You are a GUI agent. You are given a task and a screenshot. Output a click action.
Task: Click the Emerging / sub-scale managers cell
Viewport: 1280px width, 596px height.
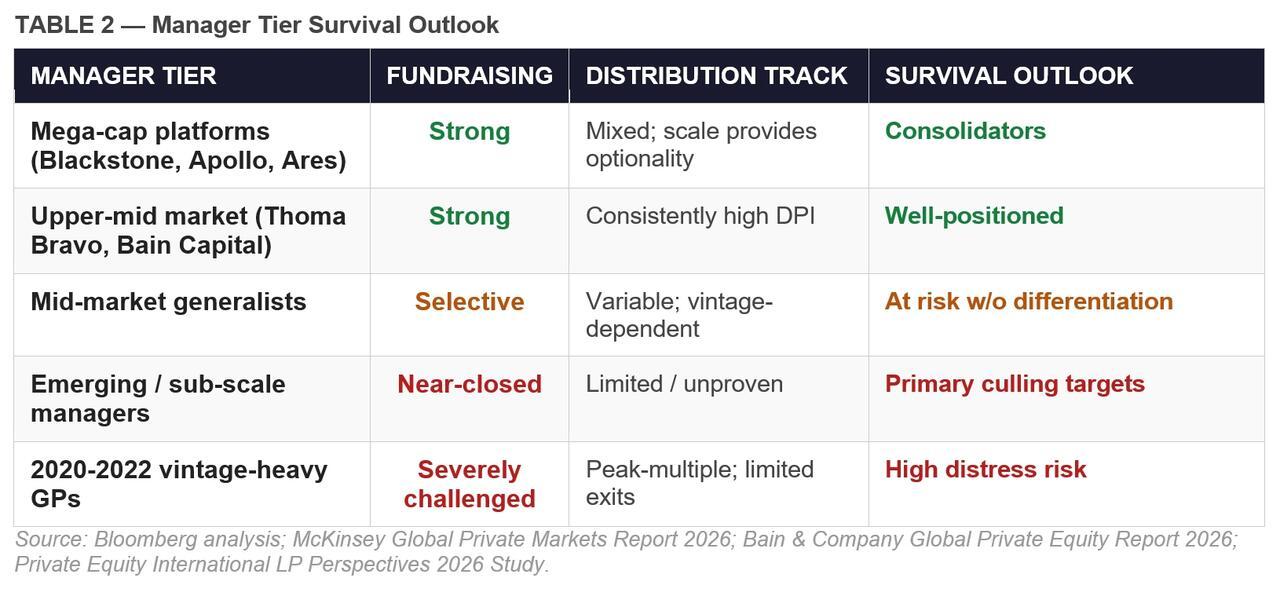pyautogui.click(x=158, y=398)
